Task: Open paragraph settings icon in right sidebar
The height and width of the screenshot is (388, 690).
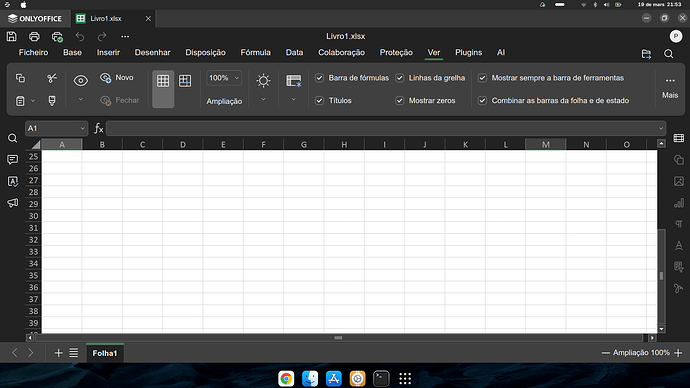Action: click(x=679, y=224)
